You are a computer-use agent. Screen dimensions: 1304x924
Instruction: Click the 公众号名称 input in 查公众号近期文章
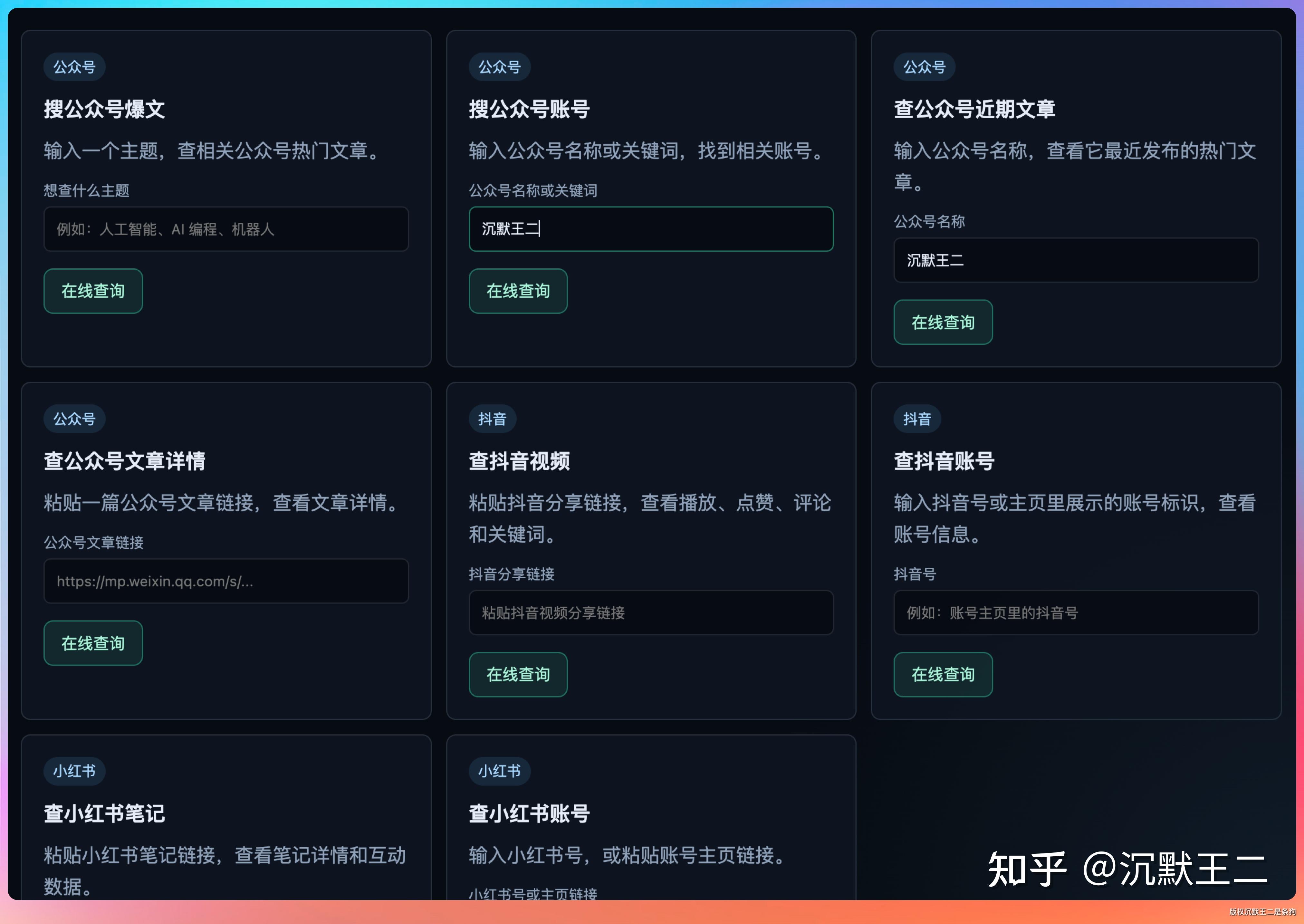[x=1076, y=261]
